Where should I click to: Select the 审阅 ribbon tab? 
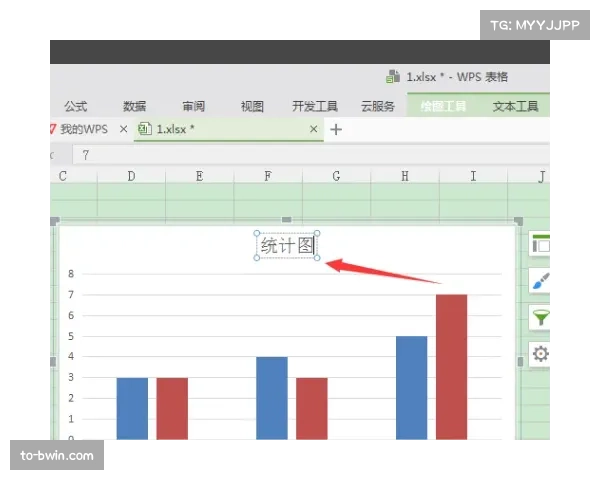194,106
